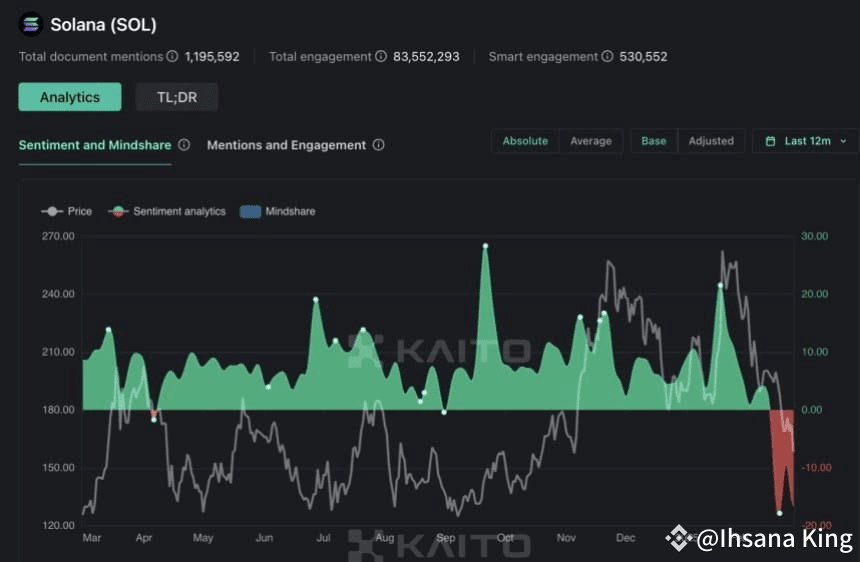Image resolution: width=860 pixels, height=562 pixels.
Task: Open info icon beside Total document mentions
Action: pos(172,56)
